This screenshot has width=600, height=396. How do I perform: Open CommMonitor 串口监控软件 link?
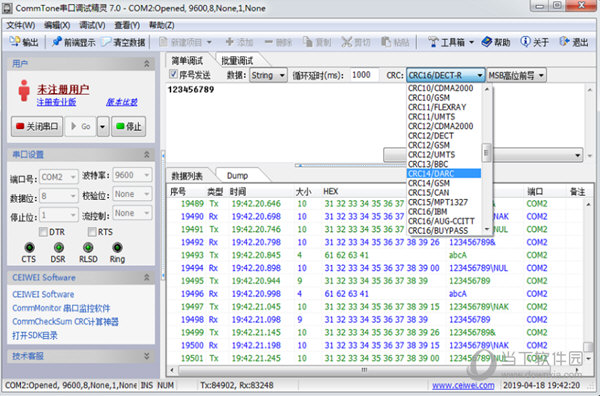click(61, 308)
